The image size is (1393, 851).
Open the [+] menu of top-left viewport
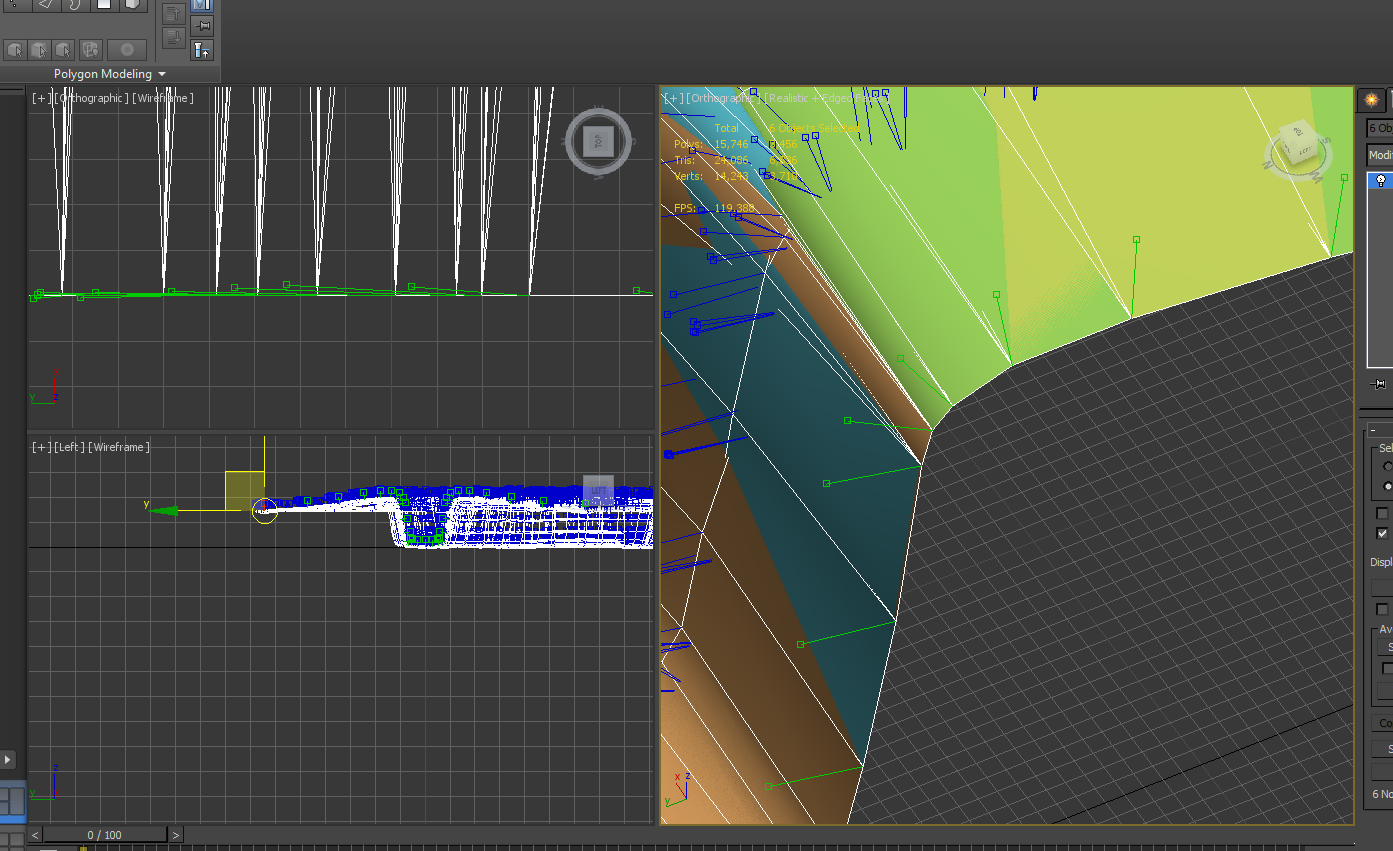tap(41, 98)
